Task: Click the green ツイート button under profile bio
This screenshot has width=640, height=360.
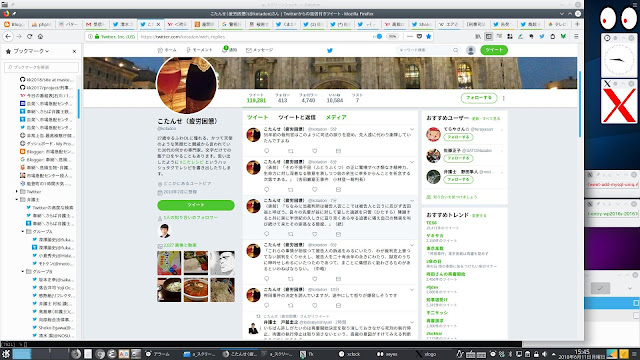Action: [x=196, y=205]
